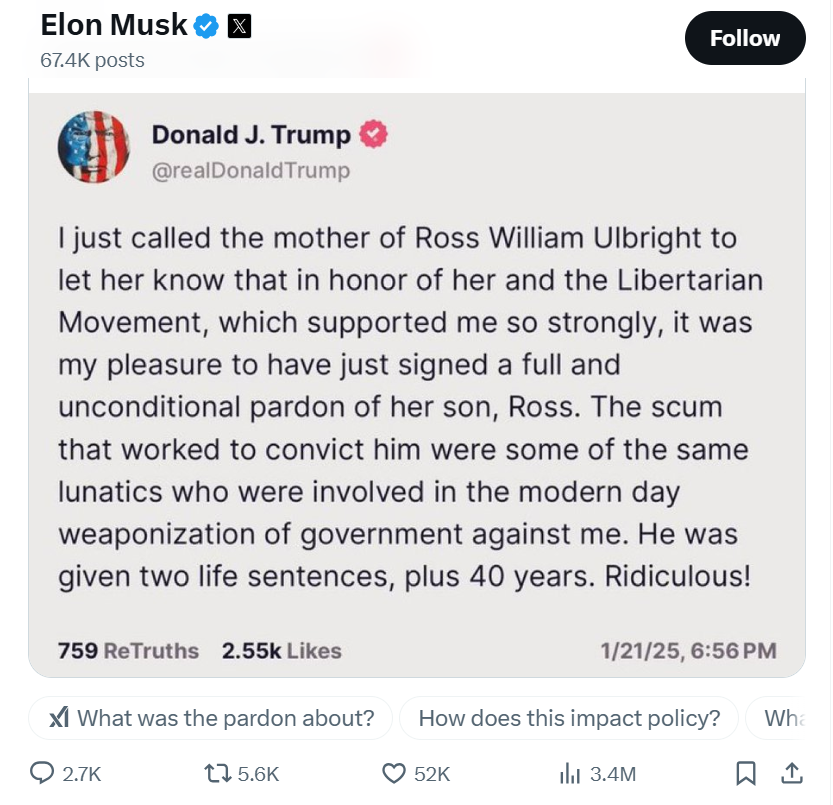View post analytics bar chart icon
Screen dimensions: 833x805
click(570, 774)
